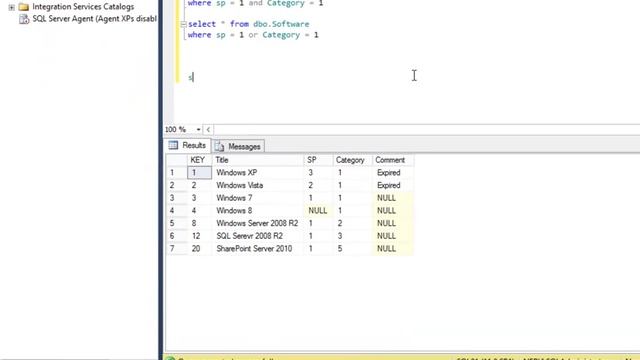Click the Messages tab icon
The width and height of the screenshot is (640, 360).
[x=220, y=147]
